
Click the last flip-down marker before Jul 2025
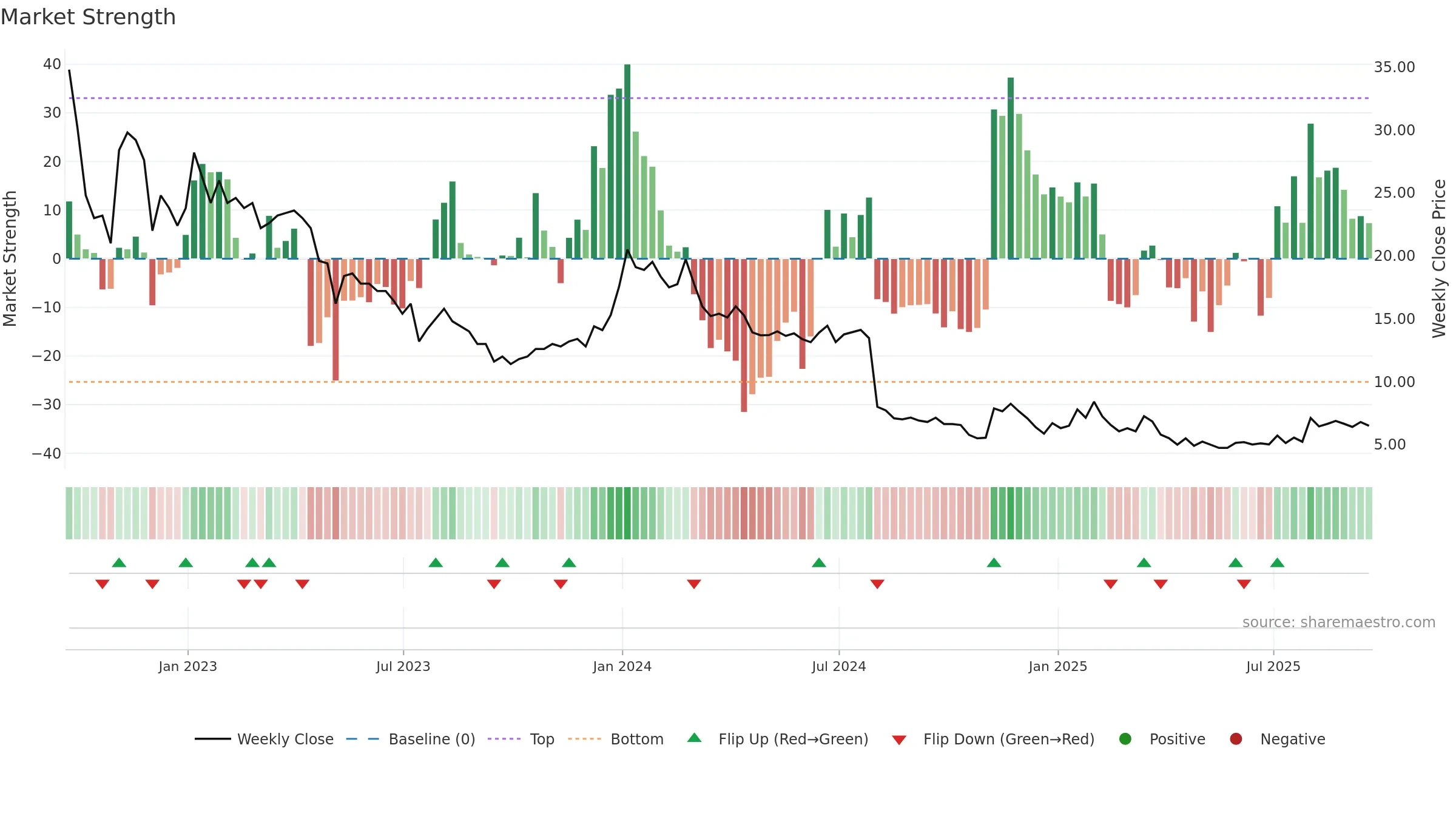pos(1244,584)
